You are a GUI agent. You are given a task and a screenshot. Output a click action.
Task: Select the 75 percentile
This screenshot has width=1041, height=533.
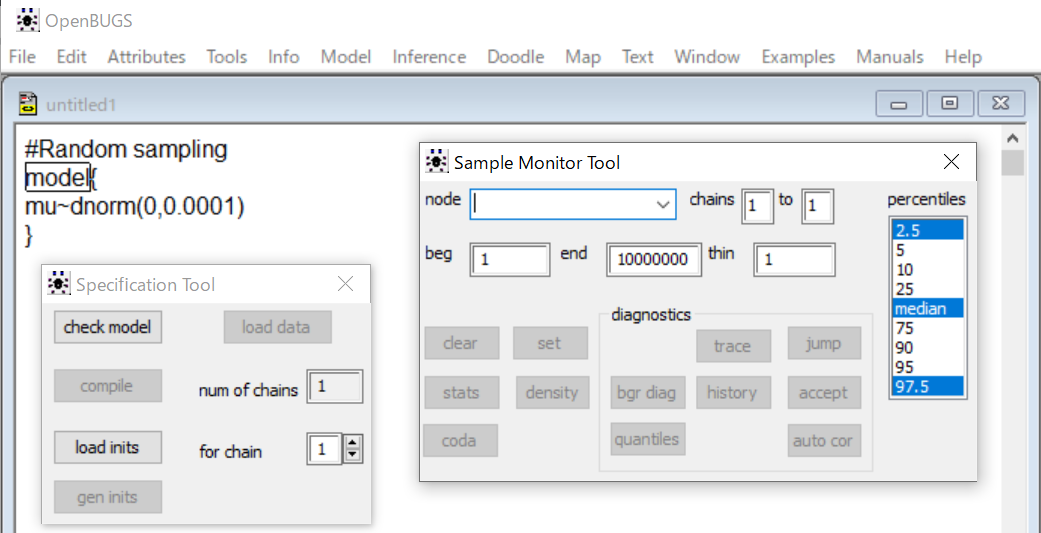tap(927, 329)
